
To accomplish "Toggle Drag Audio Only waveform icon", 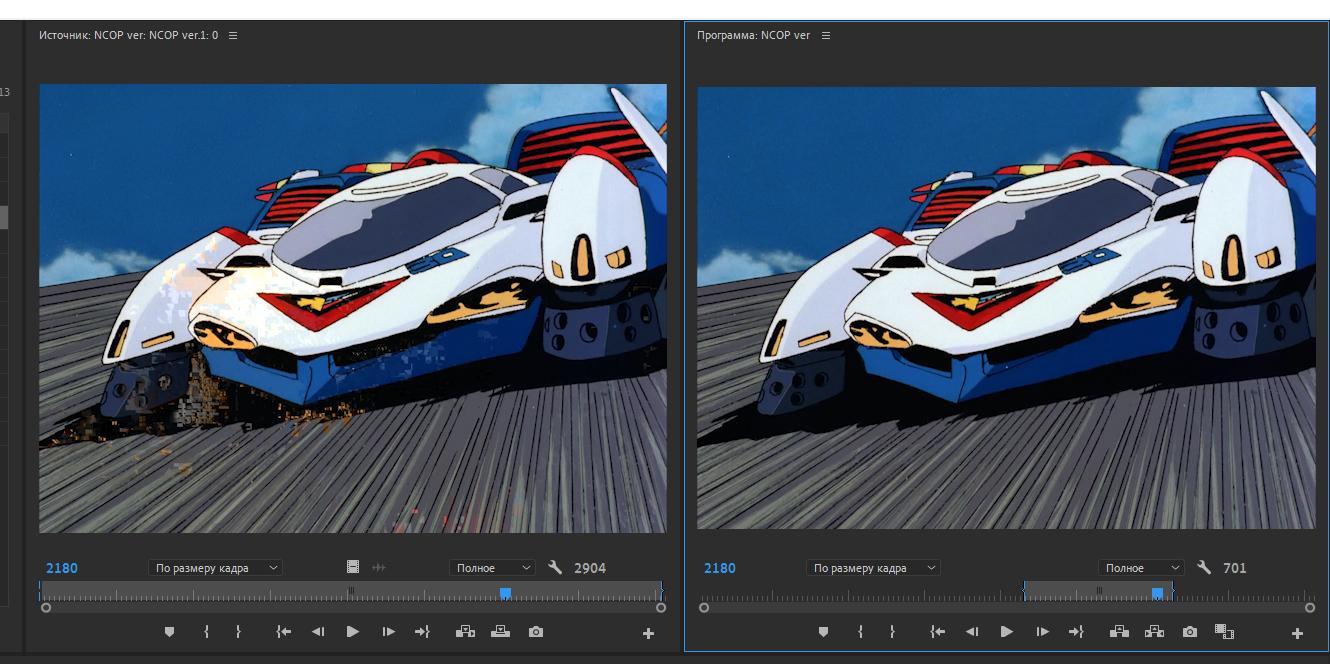I will click(379, 567).
